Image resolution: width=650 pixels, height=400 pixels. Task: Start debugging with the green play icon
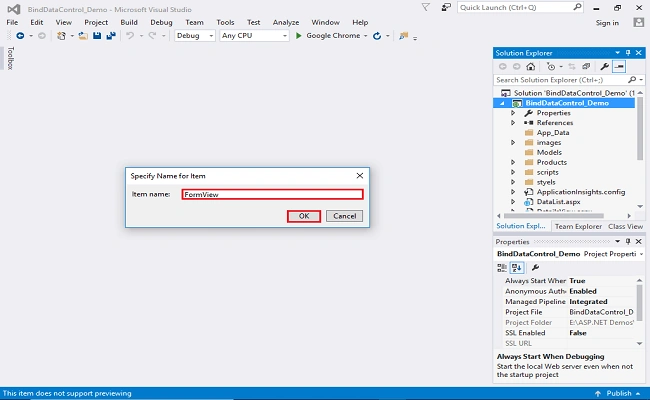click(x=298, y=36)
